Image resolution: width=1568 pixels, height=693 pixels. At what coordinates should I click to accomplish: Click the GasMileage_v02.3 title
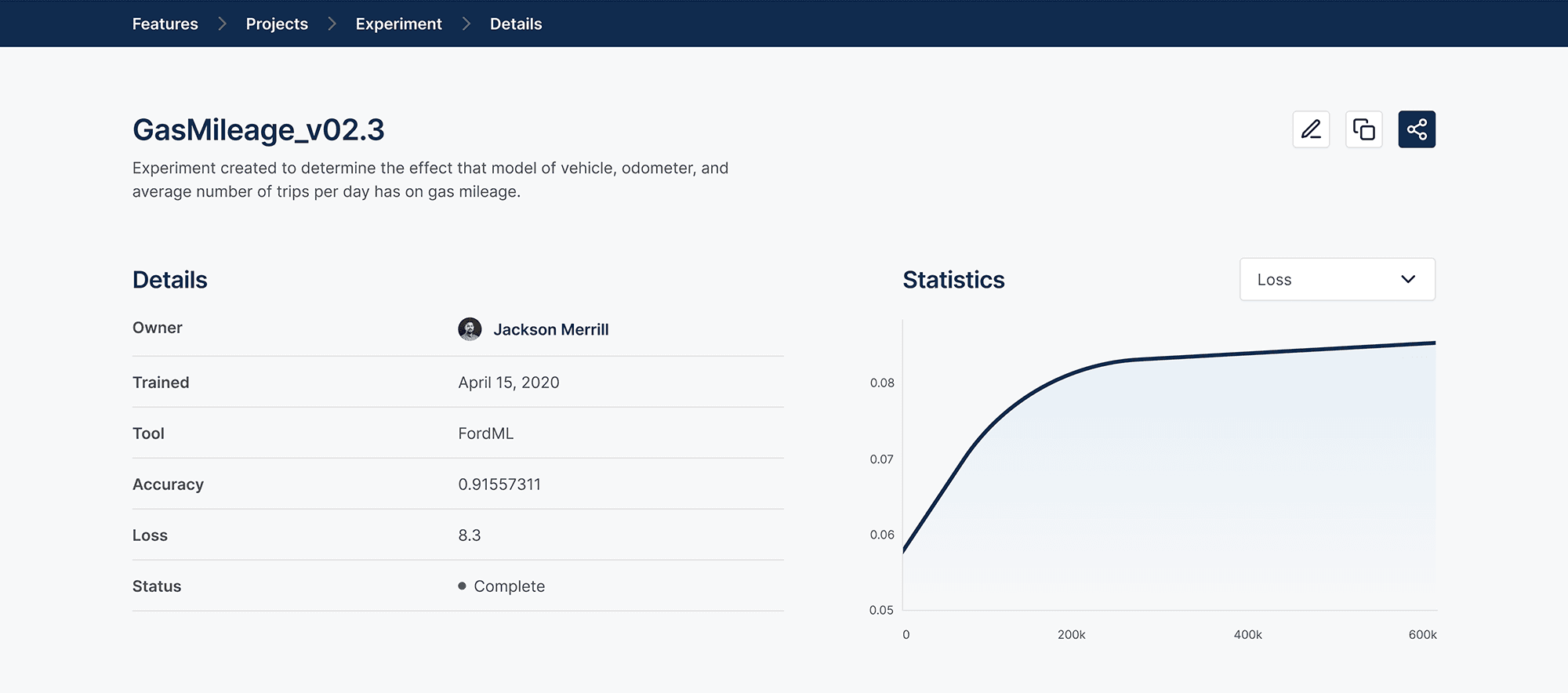(x=258, y=130)
